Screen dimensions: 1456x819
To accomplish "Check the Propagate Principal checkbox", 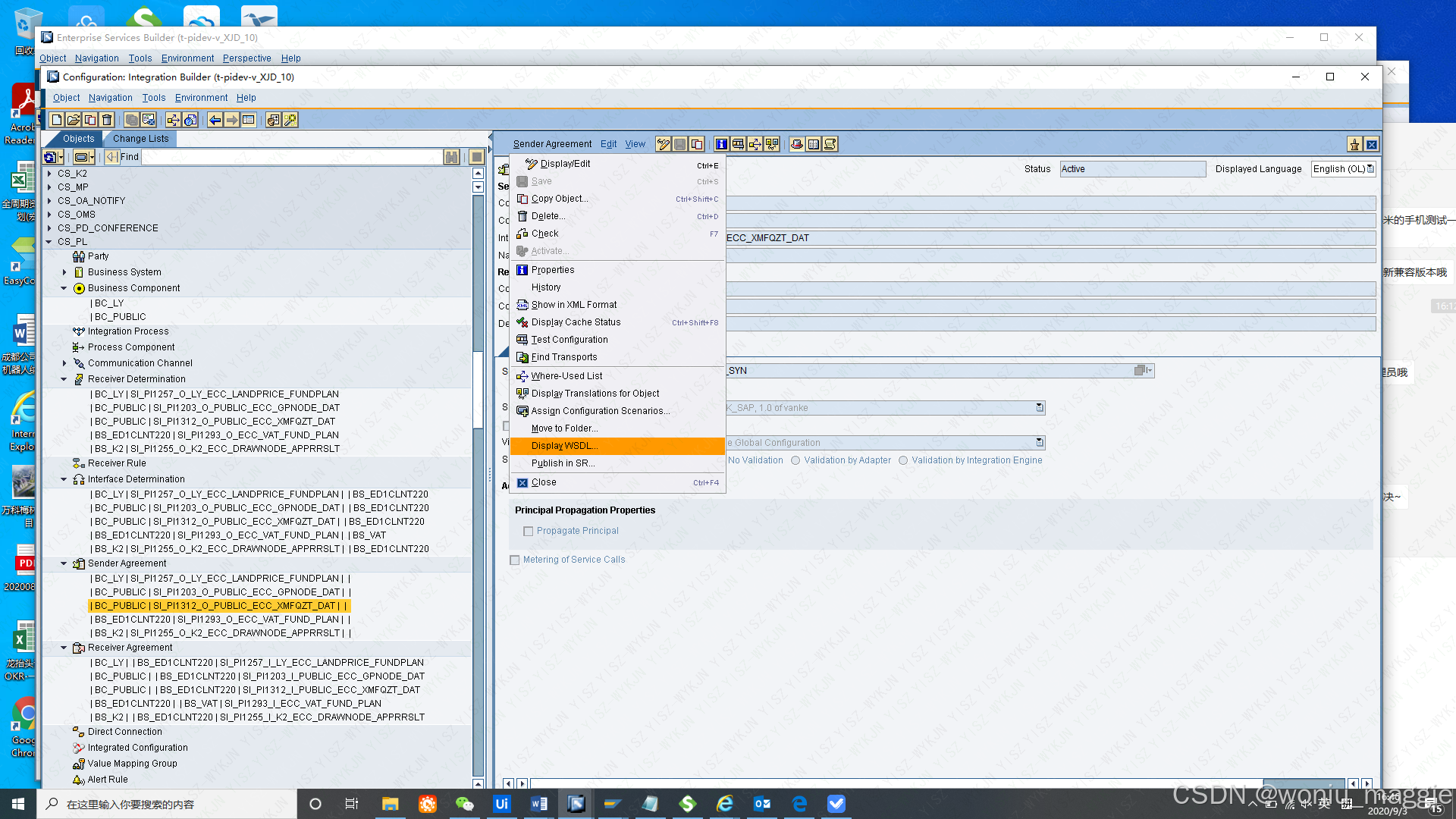I will pos(529,532).
